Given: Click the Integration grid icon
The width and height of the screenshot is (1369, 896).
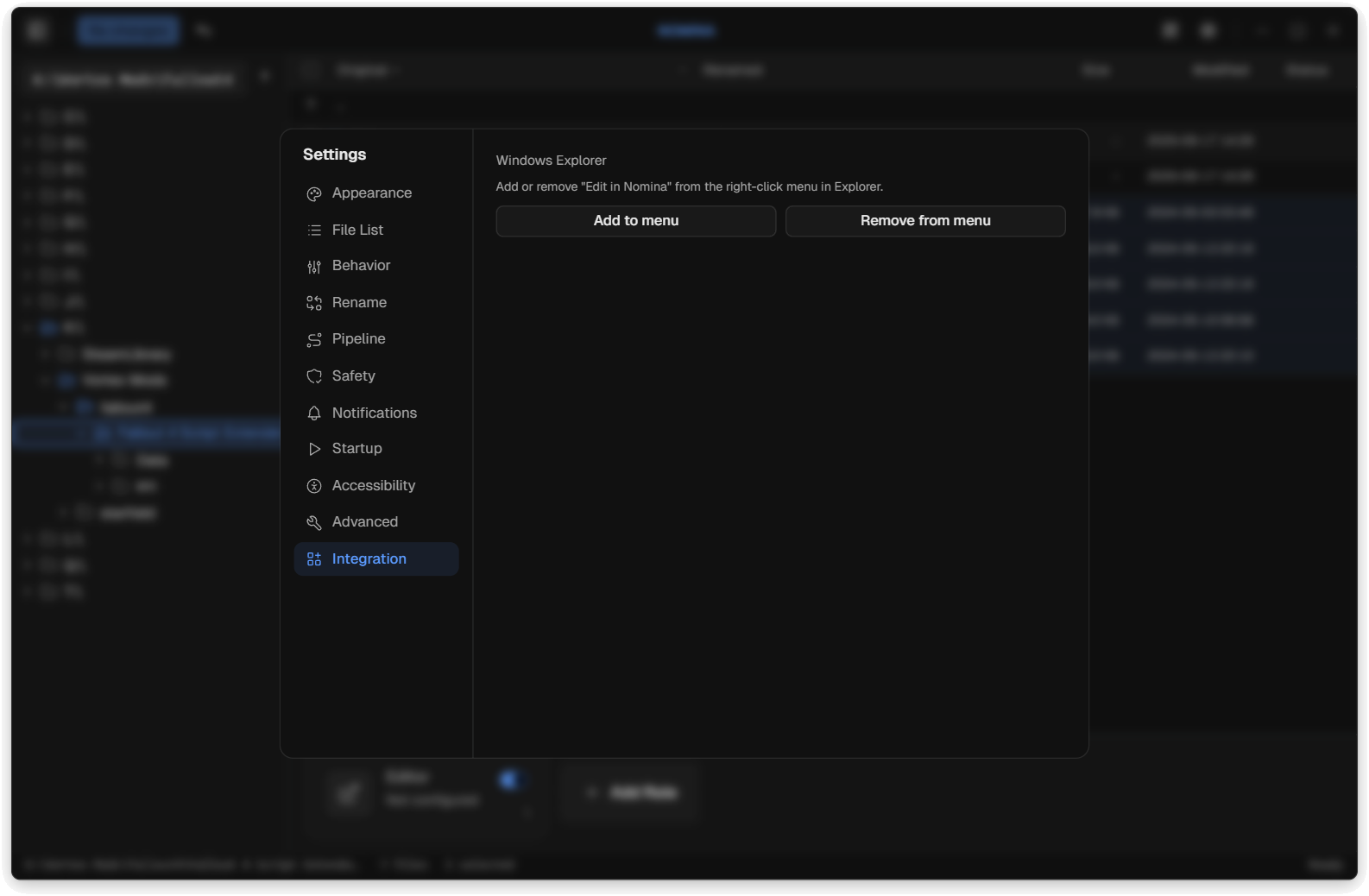Looking at the screenshot, I should click(314, 559).
